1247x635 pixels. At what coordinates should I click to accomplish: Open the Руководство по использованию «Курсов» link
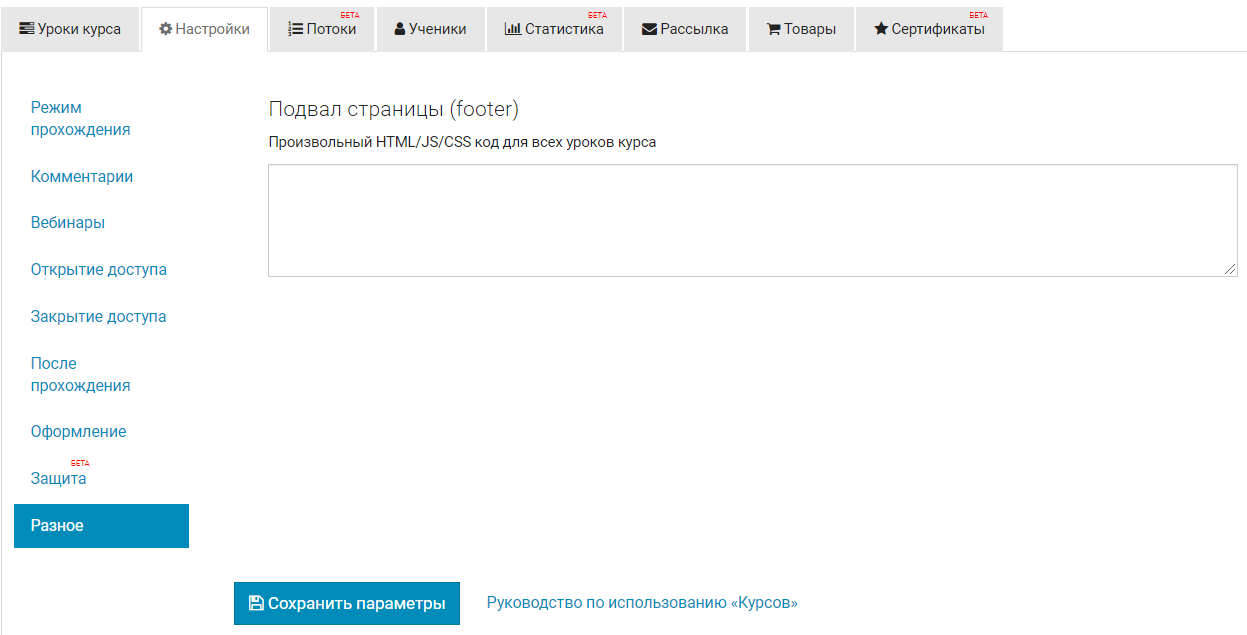point(642,602)
